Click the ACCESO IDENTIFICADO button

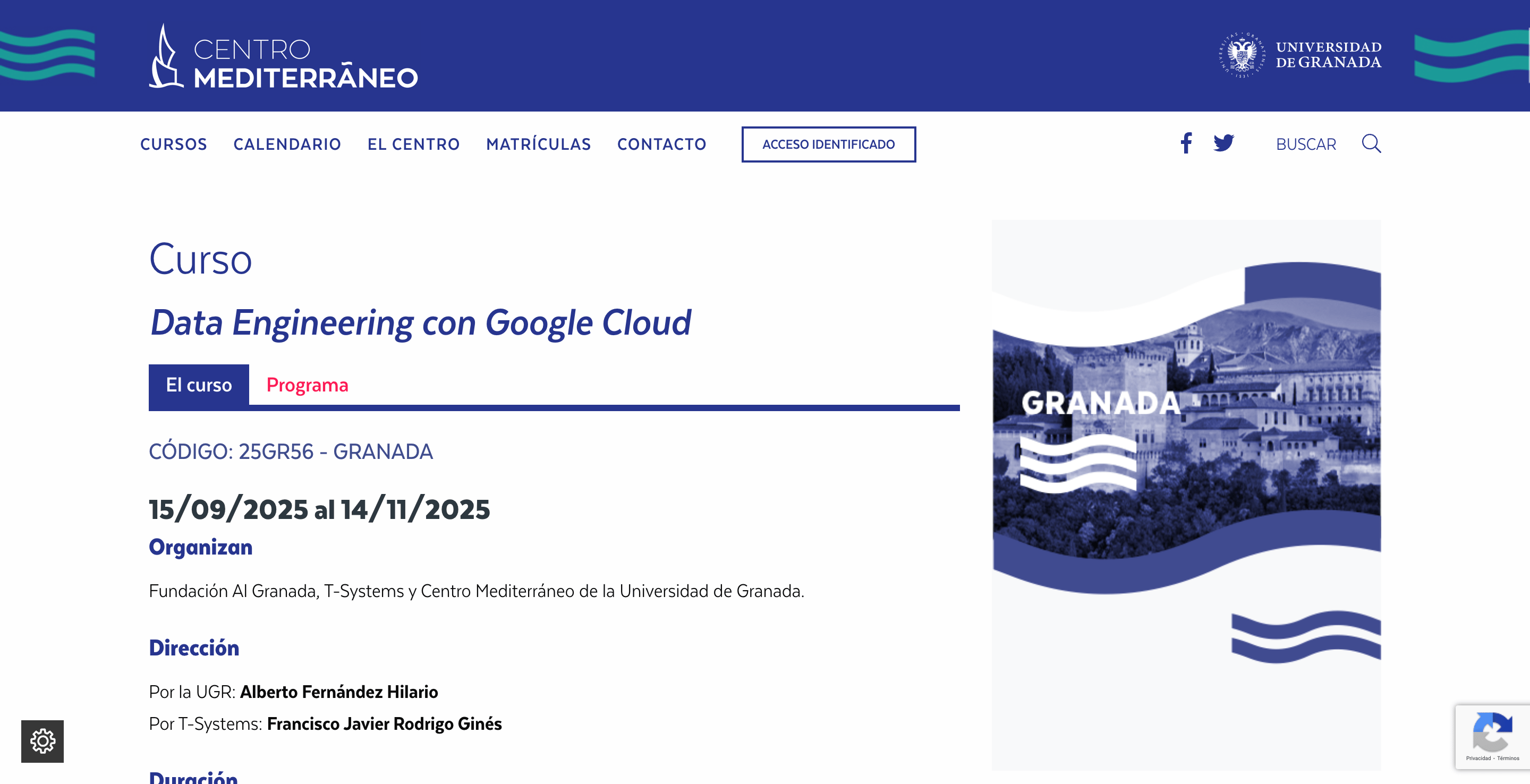coord(828,144)
